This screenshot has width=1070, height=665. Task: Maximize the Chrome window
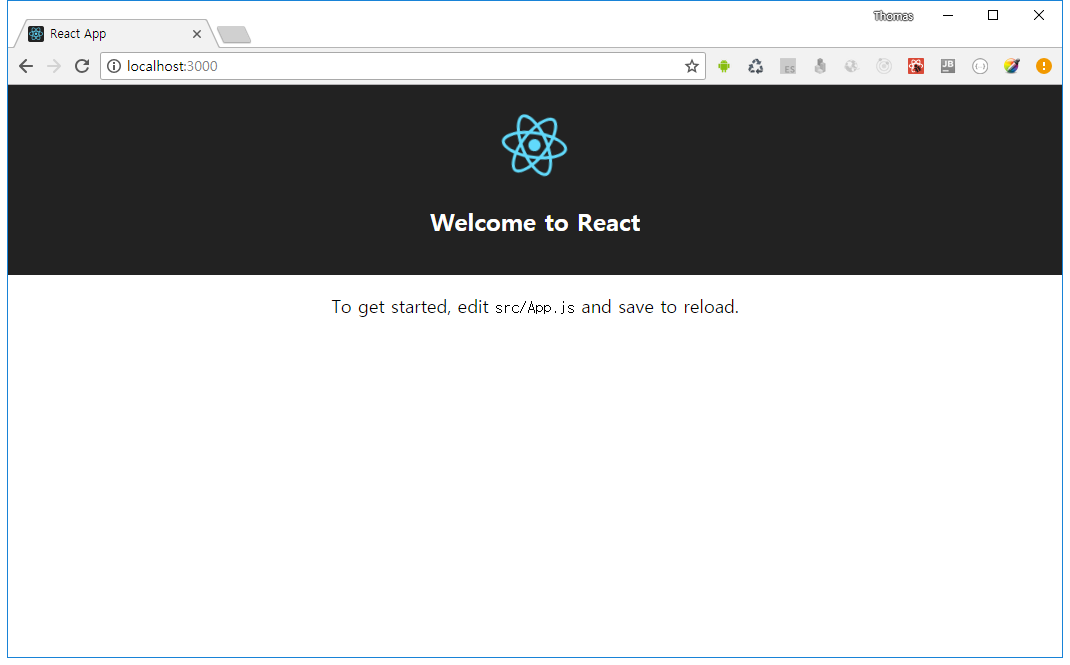[993, 16]
